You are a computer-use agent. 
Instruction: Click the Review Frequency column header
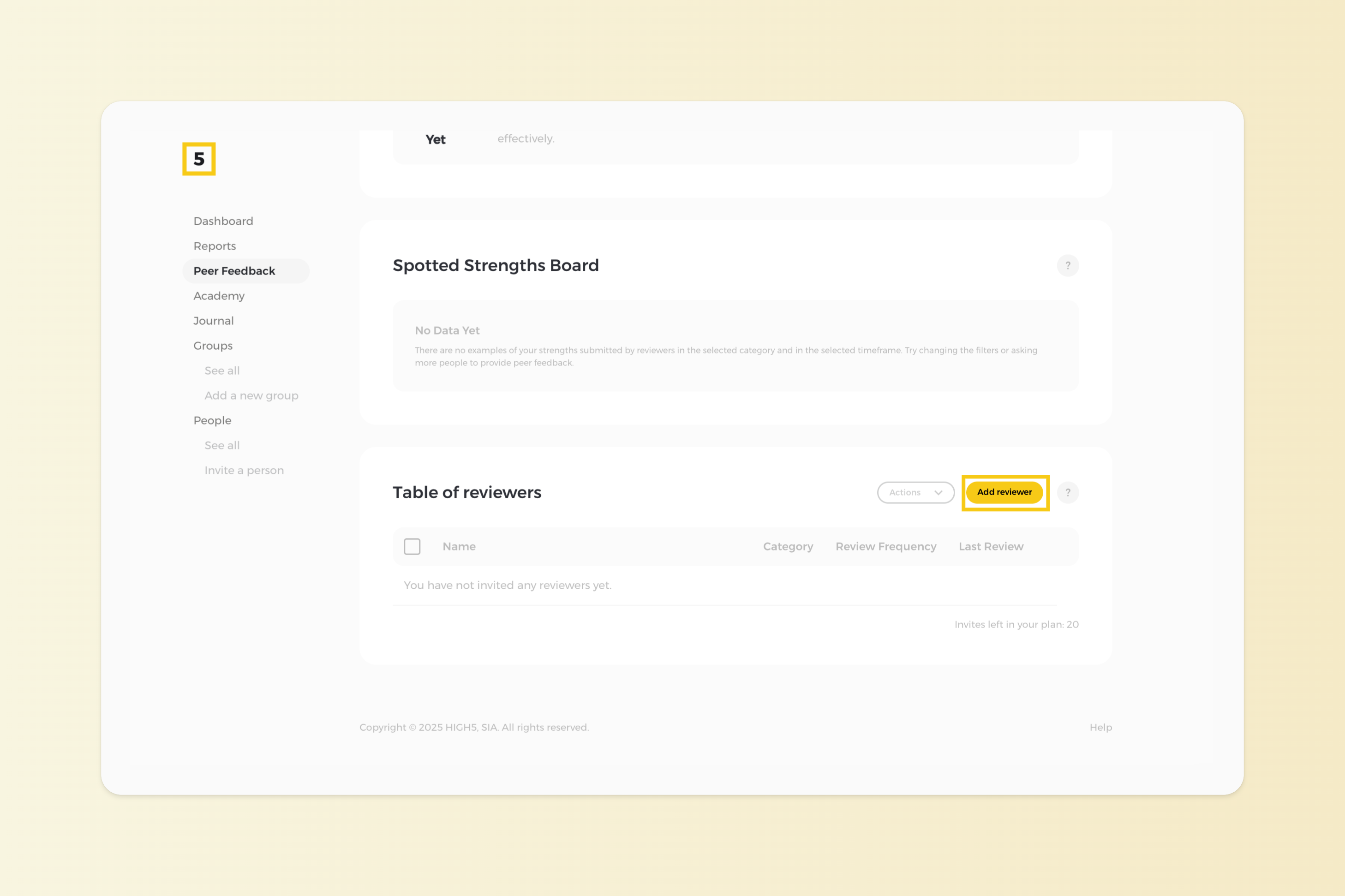(885, 546)
